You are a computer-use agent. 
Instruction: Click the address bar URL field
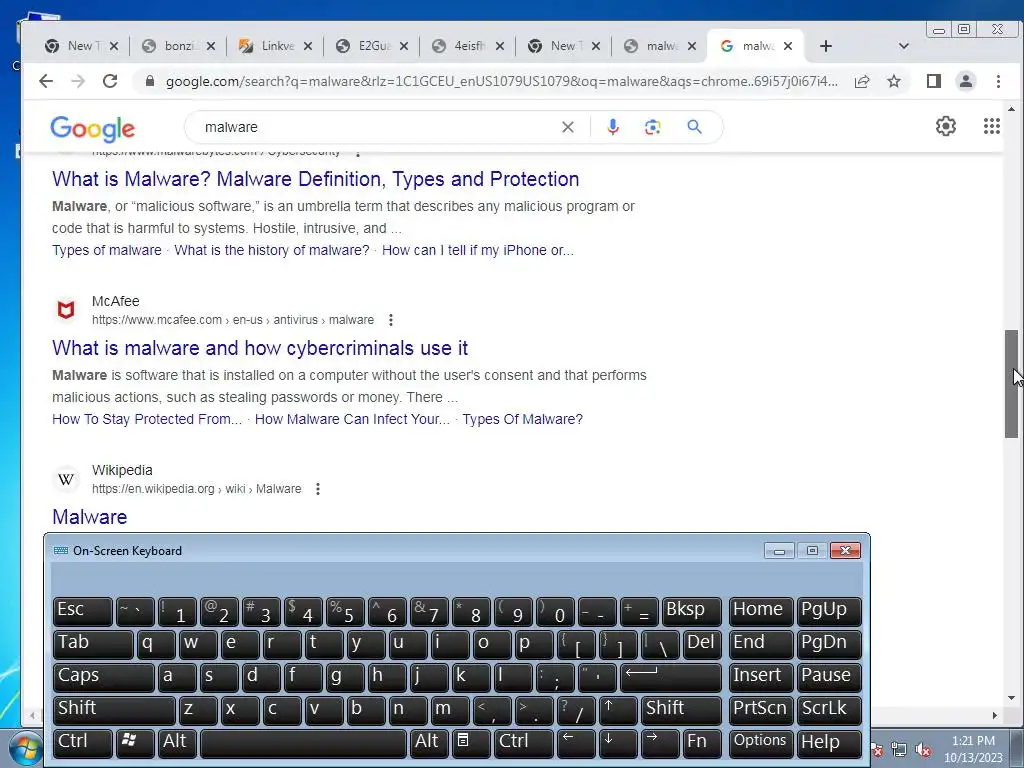(502, 81)
